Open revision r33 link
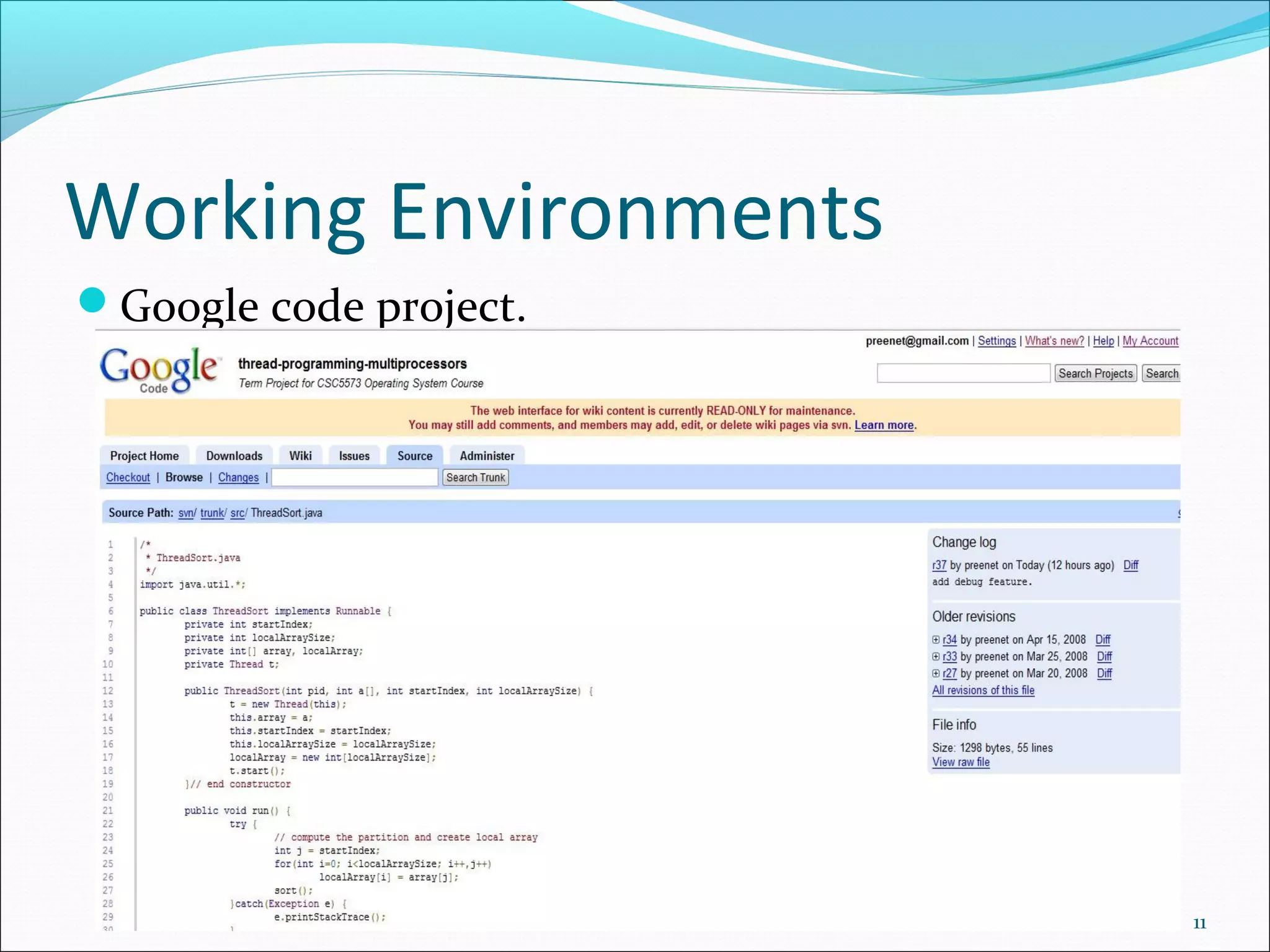This screenshot has width=1270, height=952. click(x=950, y=656)
